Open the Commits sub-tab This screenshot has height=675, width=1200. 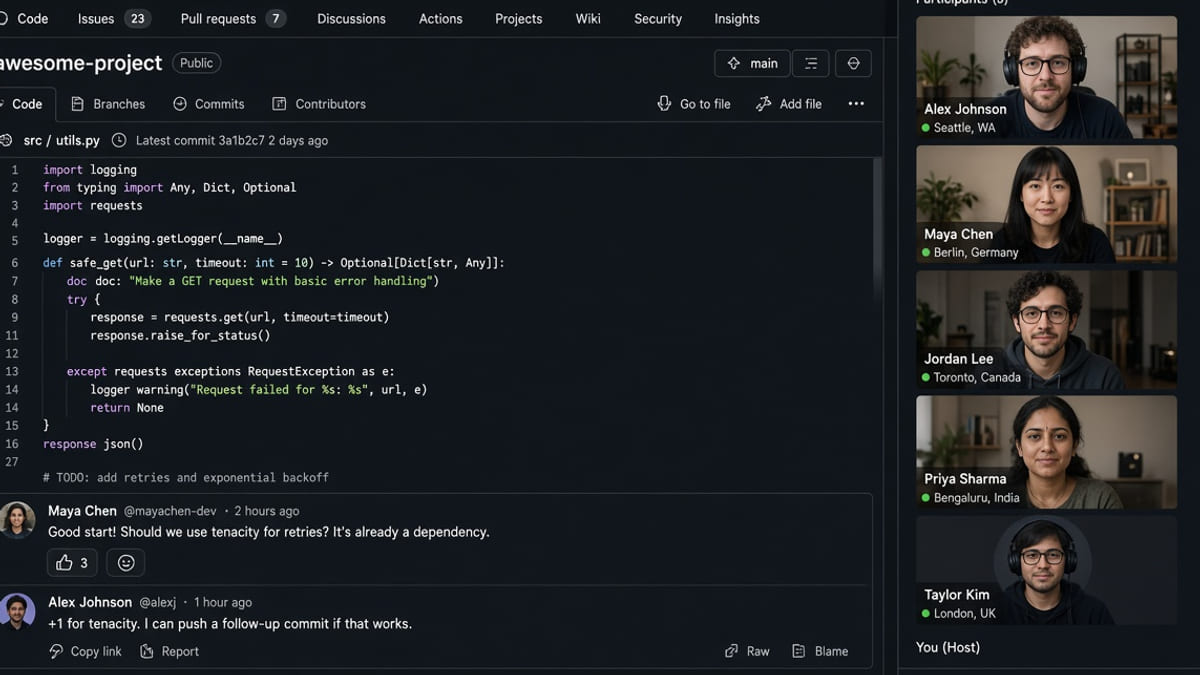tap(209, 104)
